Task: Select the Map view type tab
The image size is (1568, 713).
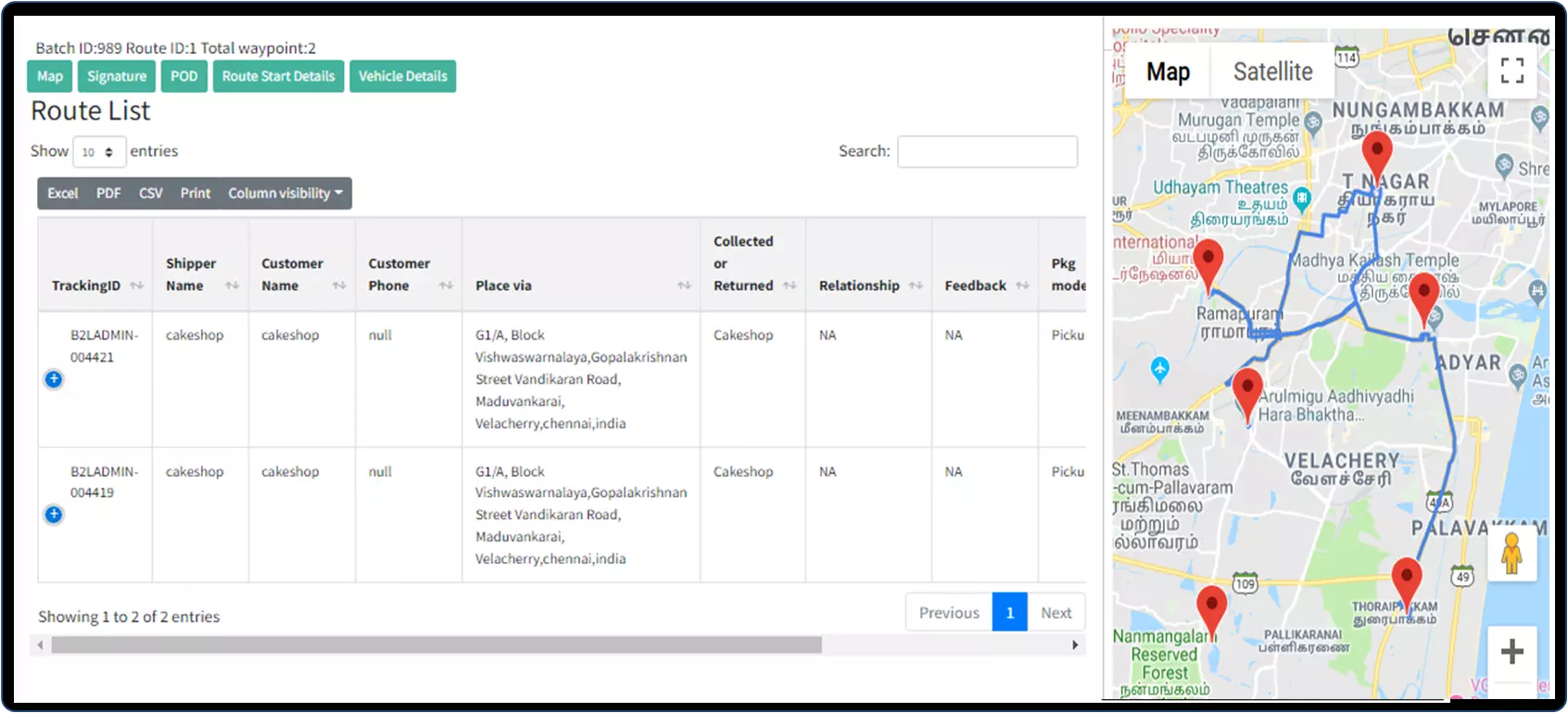Action: tap(1167, 71)
